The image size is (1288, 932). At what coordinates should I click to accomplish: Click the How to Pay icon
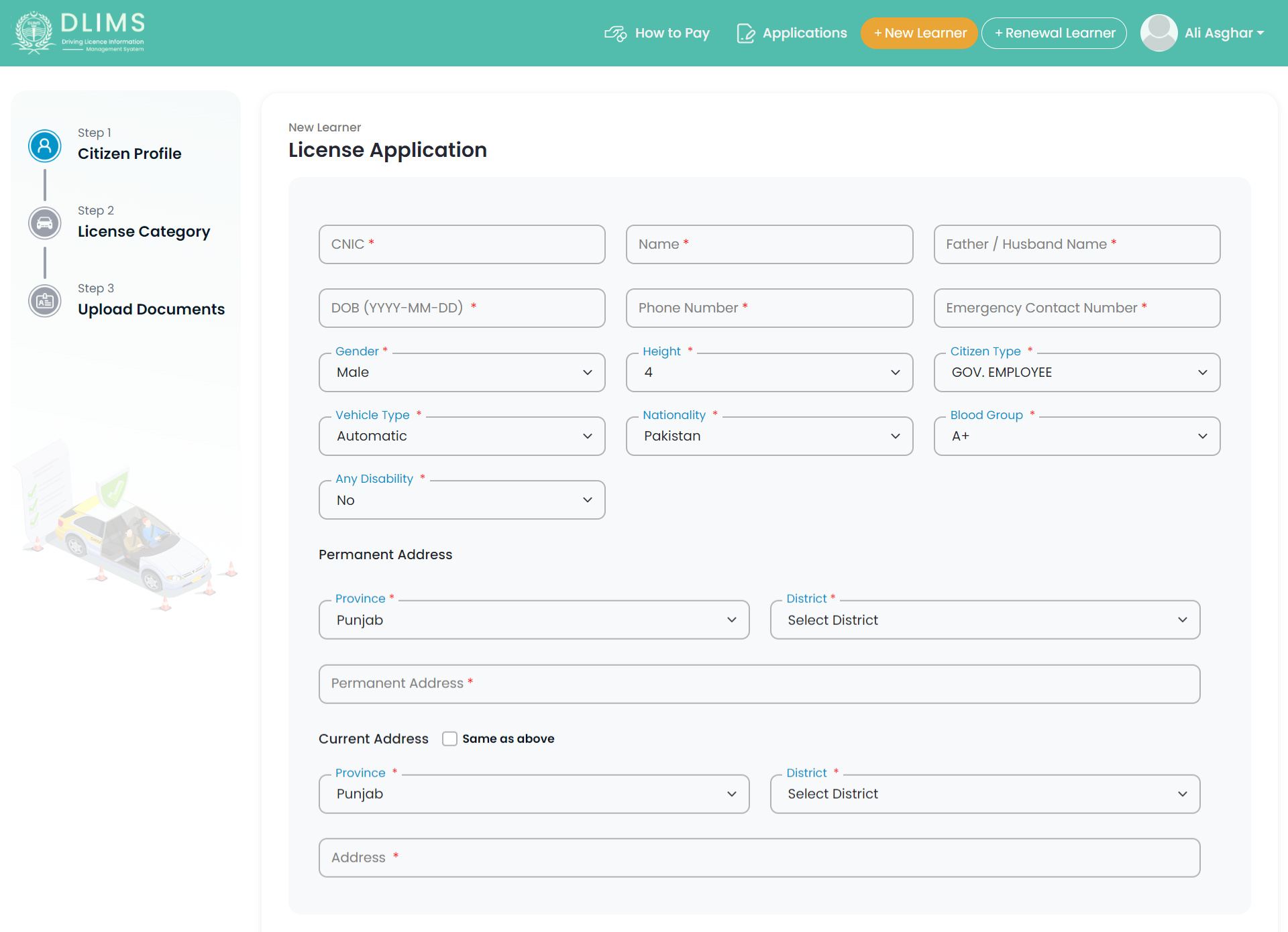[x=616, y=33]
